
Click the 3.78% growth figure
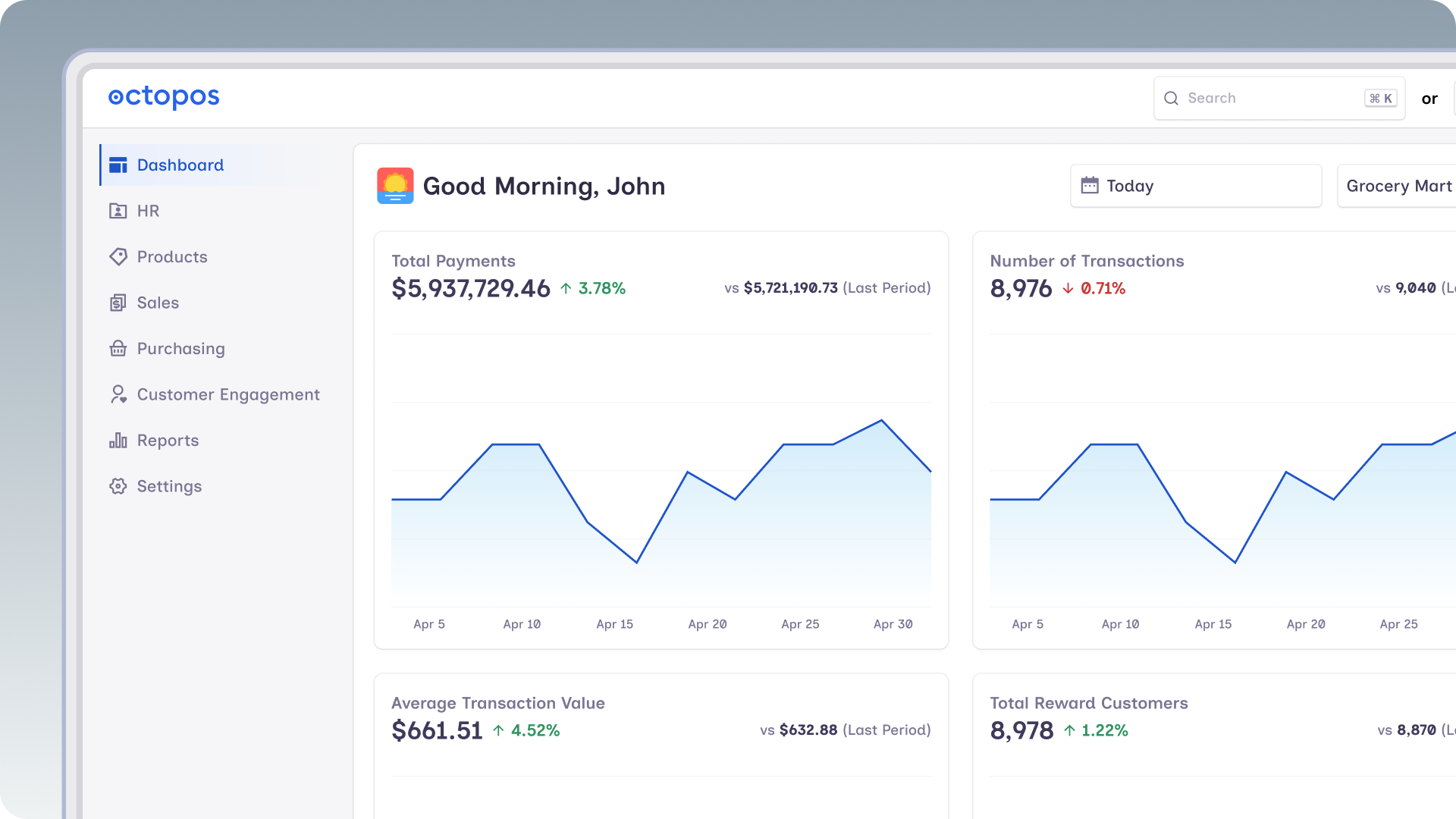click(x=602, y=288)
